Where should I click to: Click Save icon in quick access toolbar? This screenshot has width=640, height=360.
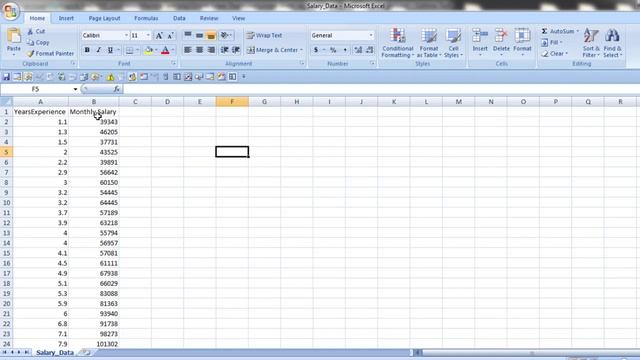tap(6, 77)
